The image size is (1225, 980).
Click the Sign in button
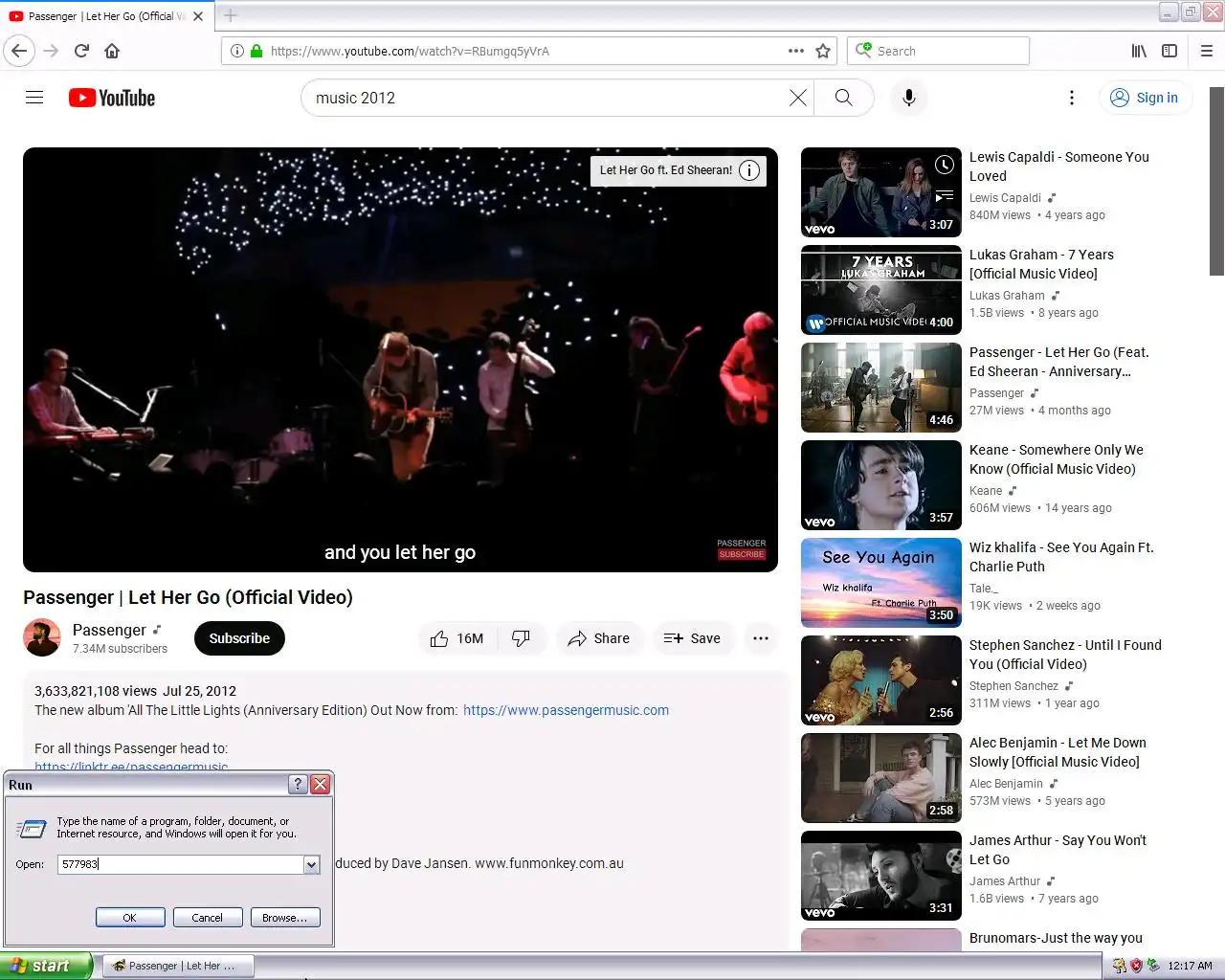point(1145,98)
